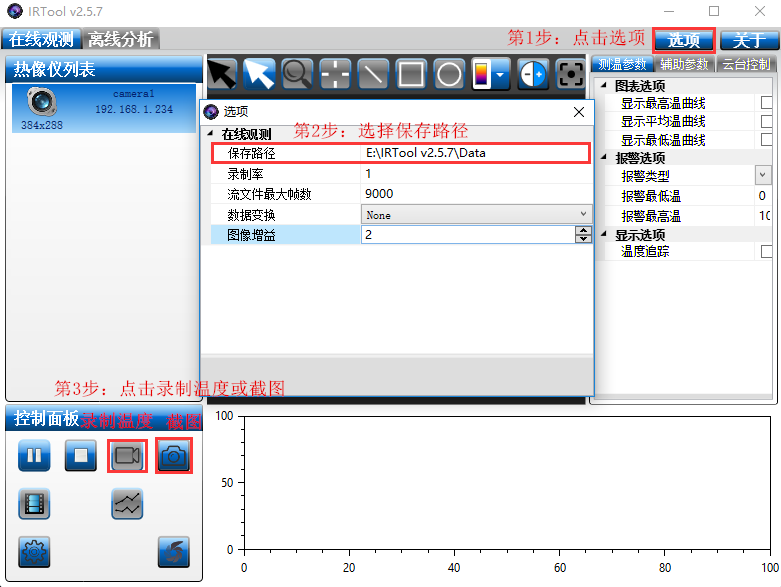Screen dimensions: 781x587
Task: Open the 数据变换 None dropdown
Action: click(476, 215)
